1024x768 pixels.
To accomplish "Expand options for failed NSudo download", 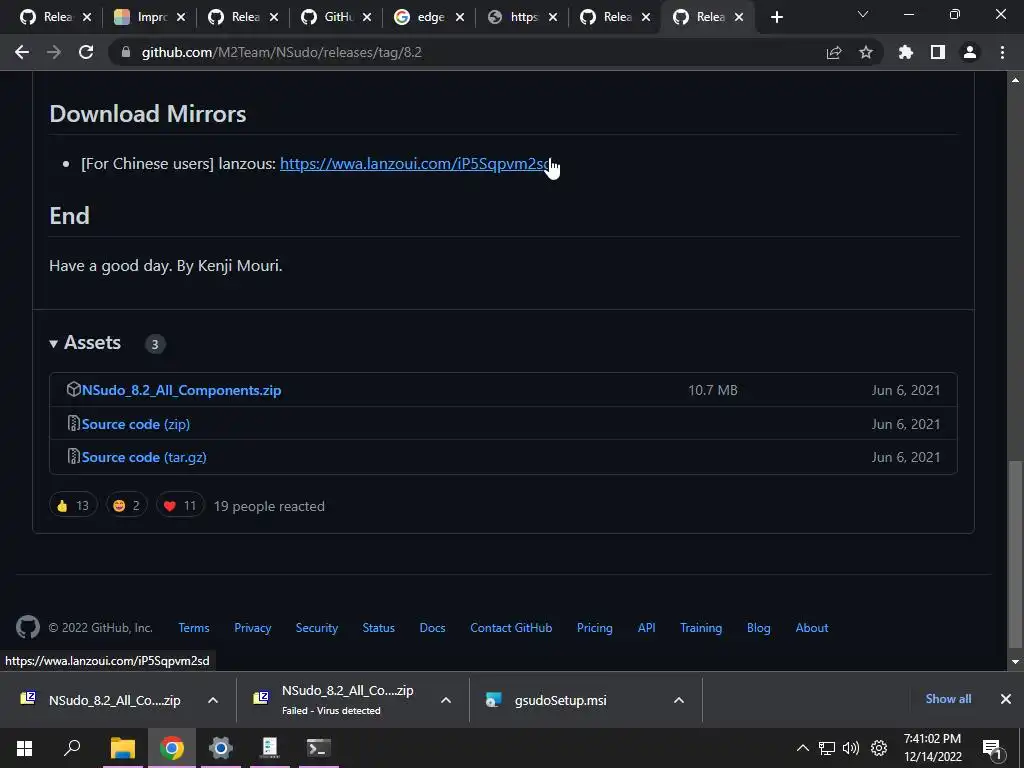I will [446, 700].
